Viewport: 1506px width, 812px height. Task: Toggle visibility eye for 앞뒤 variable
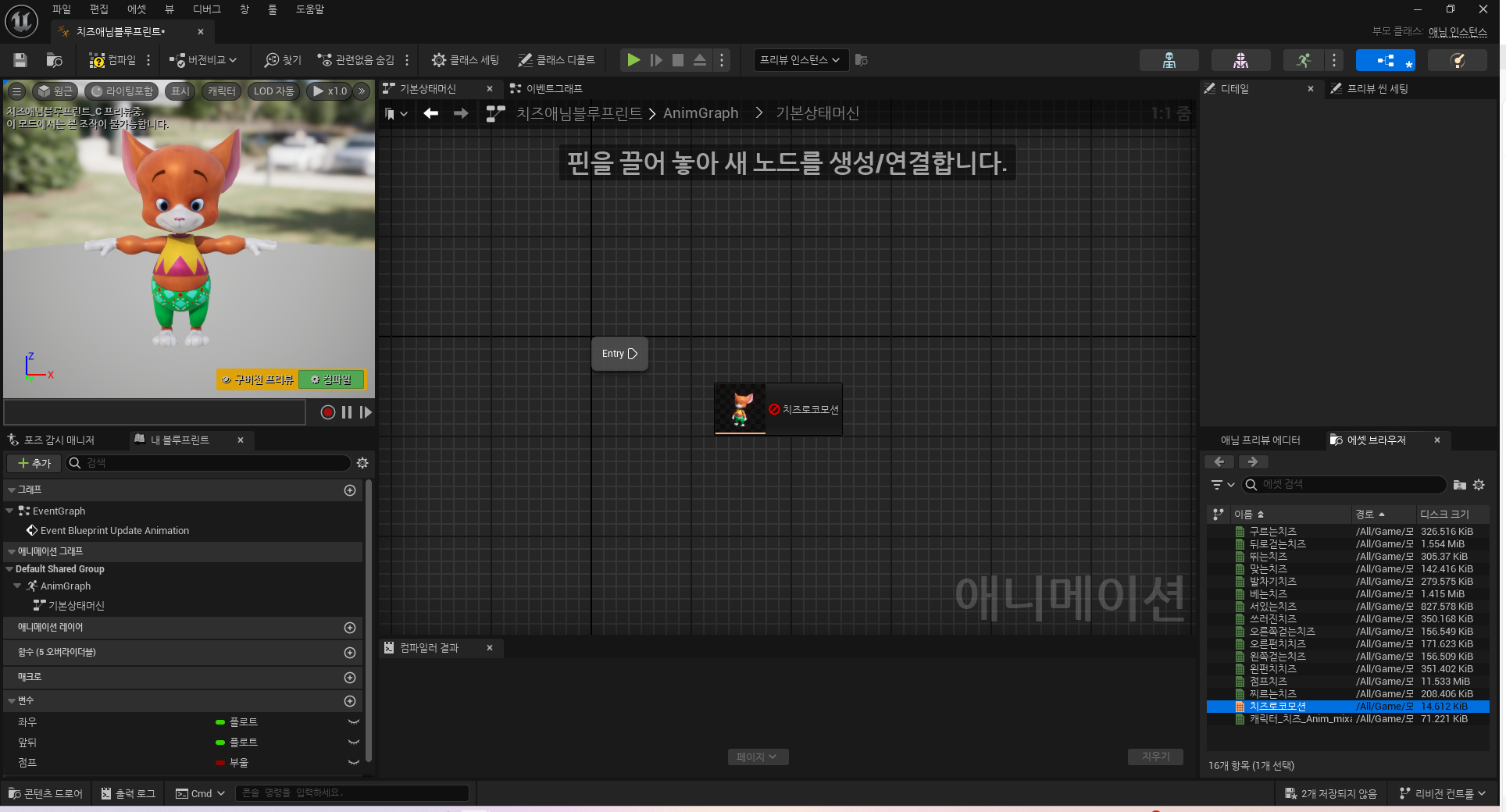pyautogui.click(x=354, y=743)
